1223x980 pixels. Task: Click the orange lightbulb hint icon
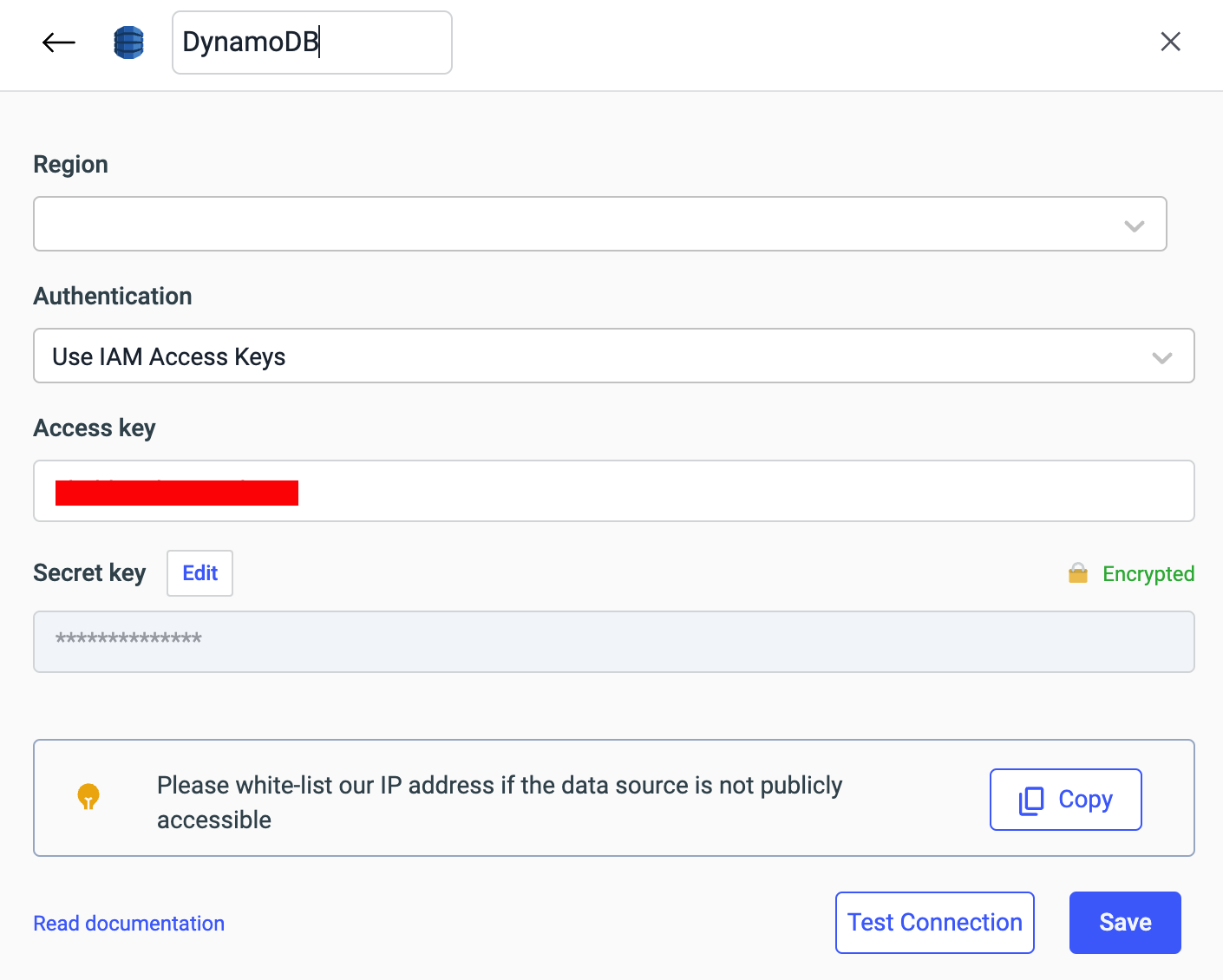(x=88, y=796)
